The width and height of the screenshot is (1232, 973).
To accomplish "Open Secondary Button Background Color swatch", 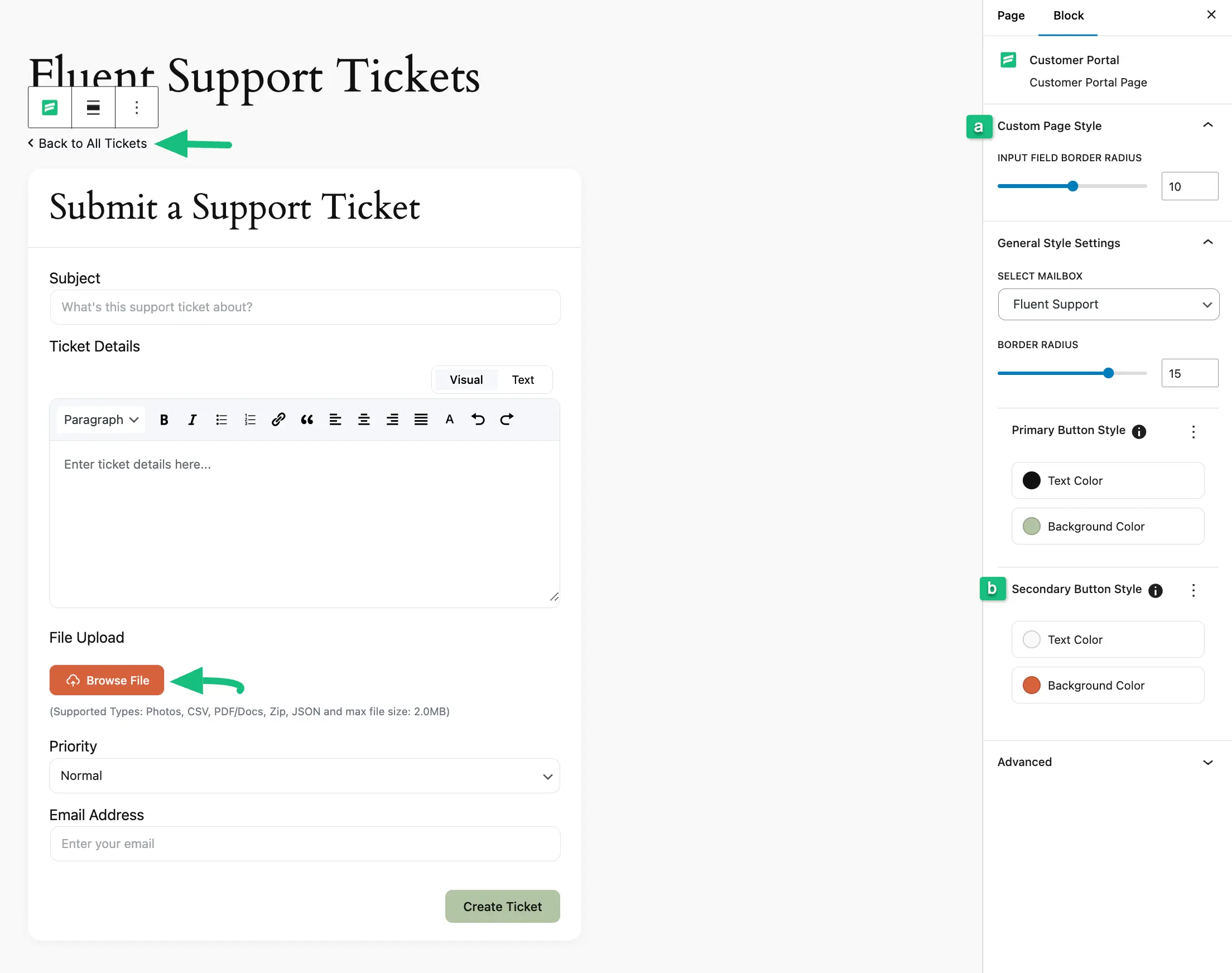I will [1032, 685].
